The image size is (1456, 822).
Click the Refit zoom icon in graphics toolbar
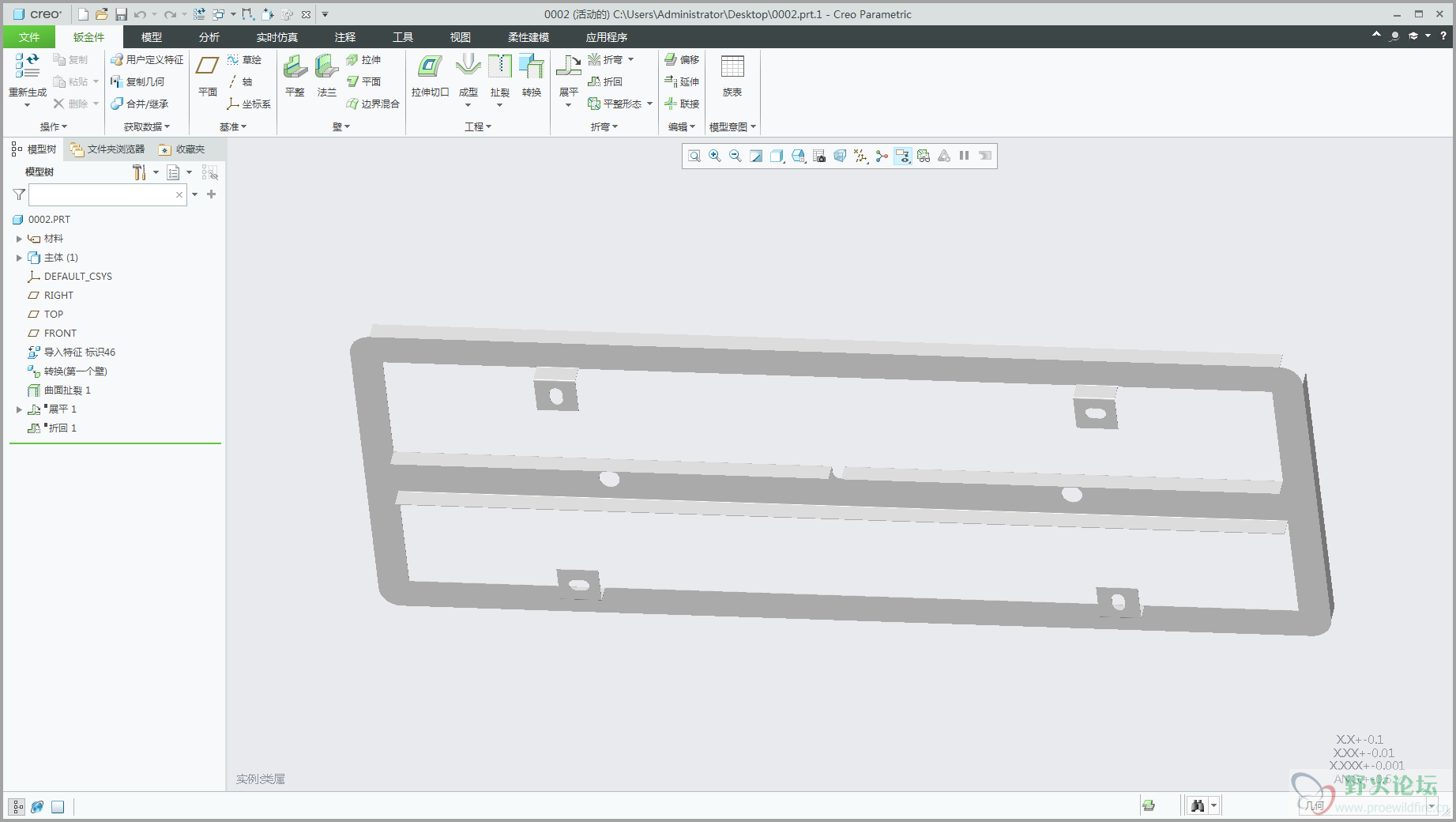point(694,156)
